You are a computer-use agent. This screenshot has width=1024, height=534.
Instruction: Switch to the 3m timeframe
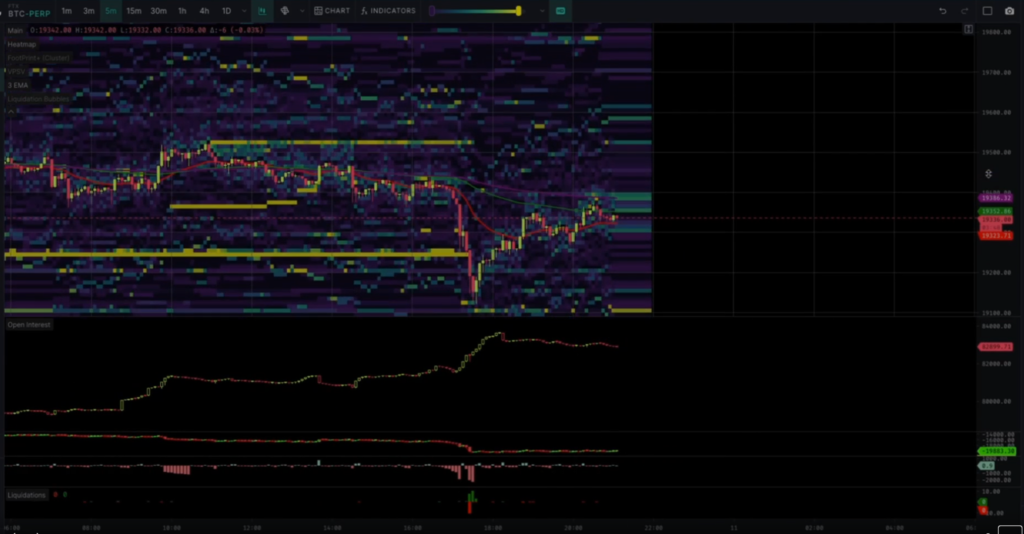89,11
